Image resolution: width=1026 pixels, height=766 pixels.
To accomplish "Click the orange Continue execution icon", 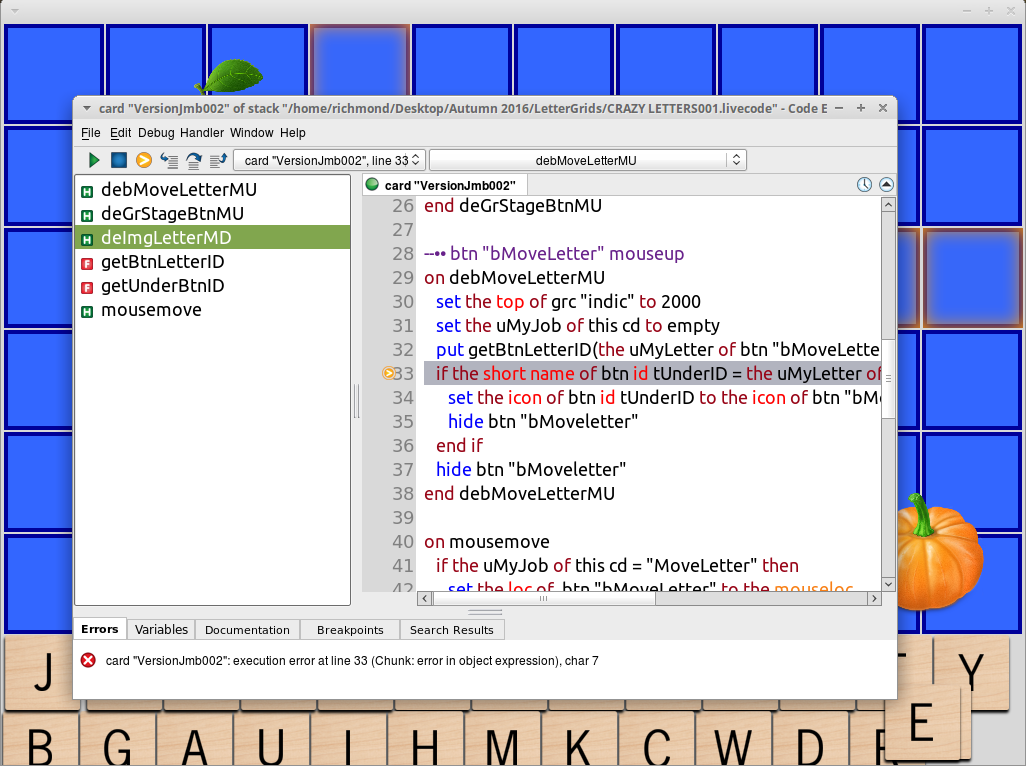I will point(144,160).
